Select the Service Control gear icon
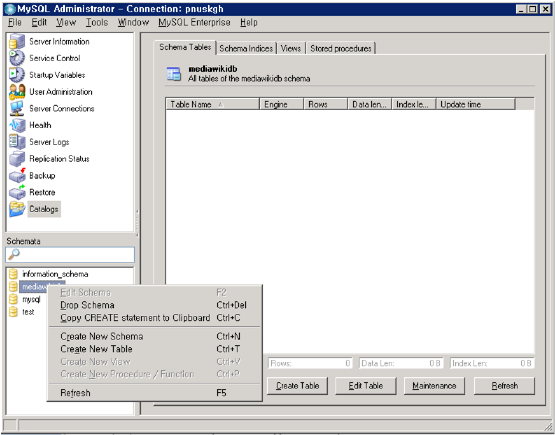Image resolution: width=555 pixels, height=435 pixels. coord(17,58)
